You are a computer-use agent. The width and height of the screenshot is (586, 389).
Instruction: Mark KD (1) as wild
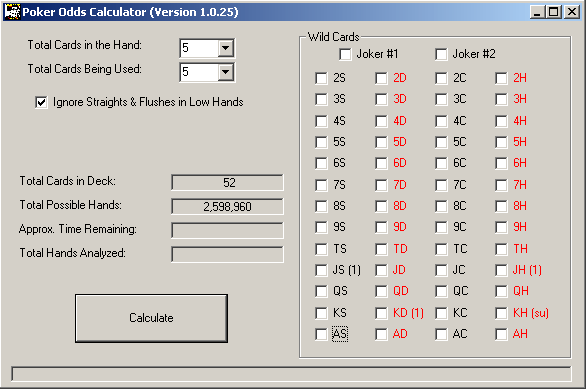tap(381, 313)
